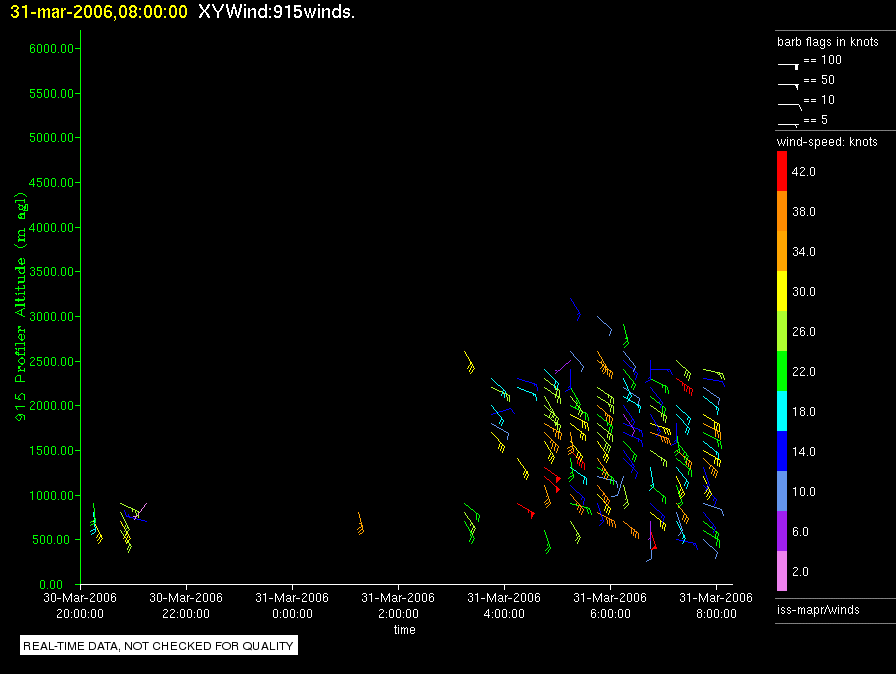Click the 100-knot barb flag legend icon
Image resolution: width=896 pixels, height=674 pixels.
click(x=789, y=64)
